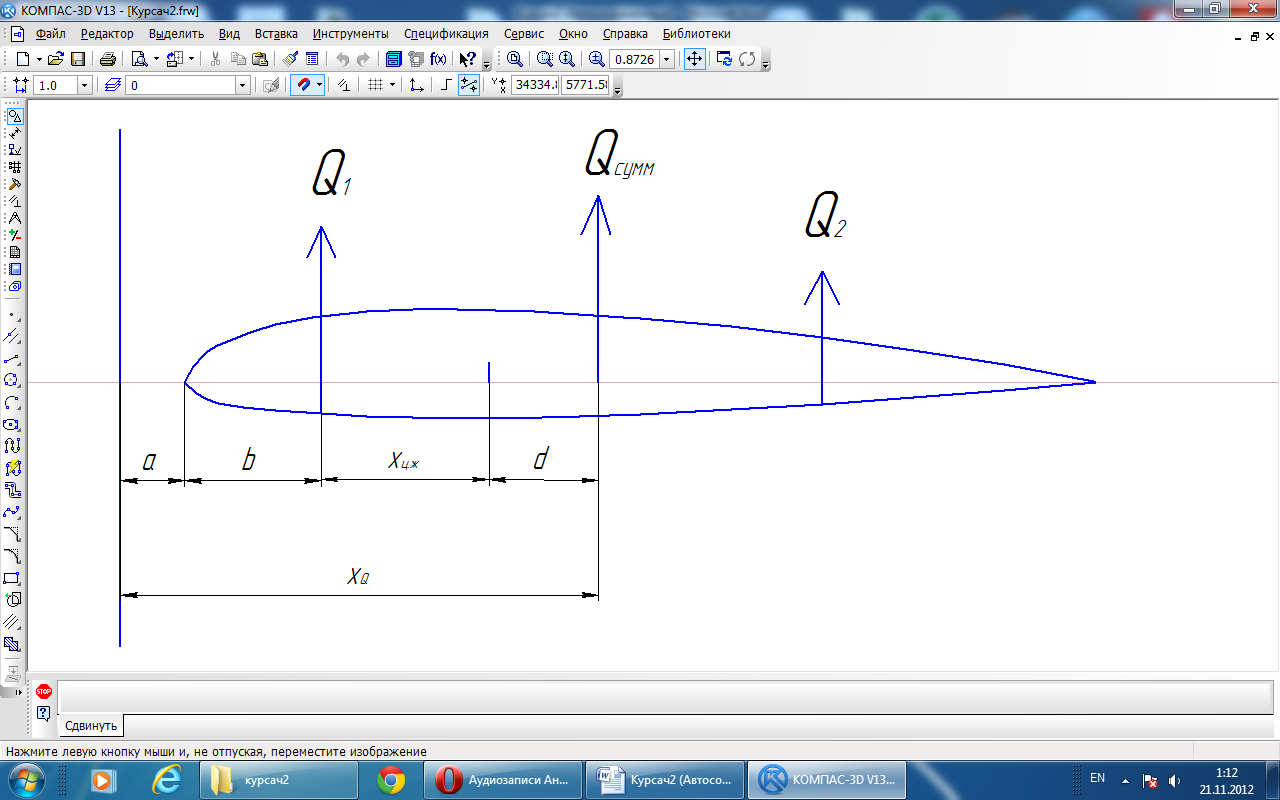Expand the print preview dropdown arrow
This screenshot has width=1280, height=800.
pos(156,59)
